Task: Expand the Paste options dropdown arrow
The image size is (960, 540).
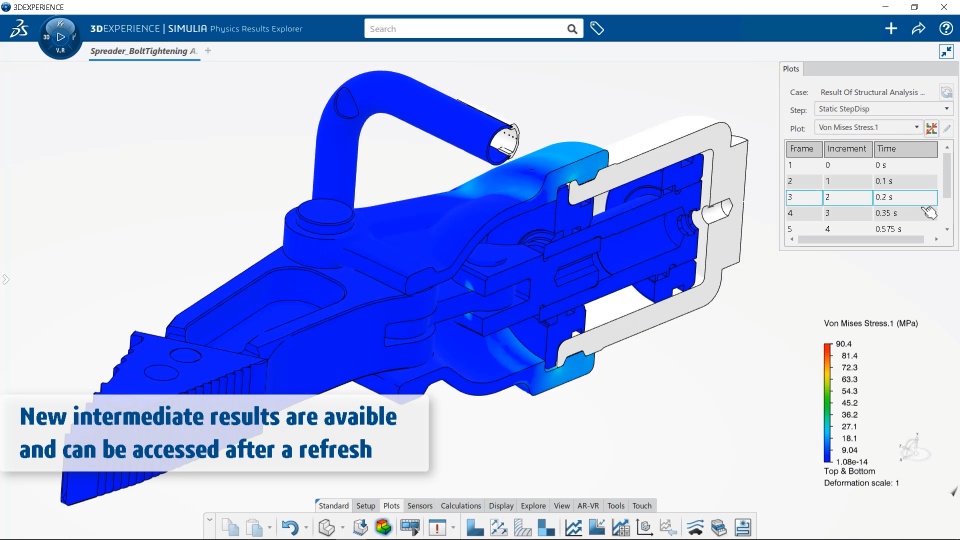Action: point(269,528)
